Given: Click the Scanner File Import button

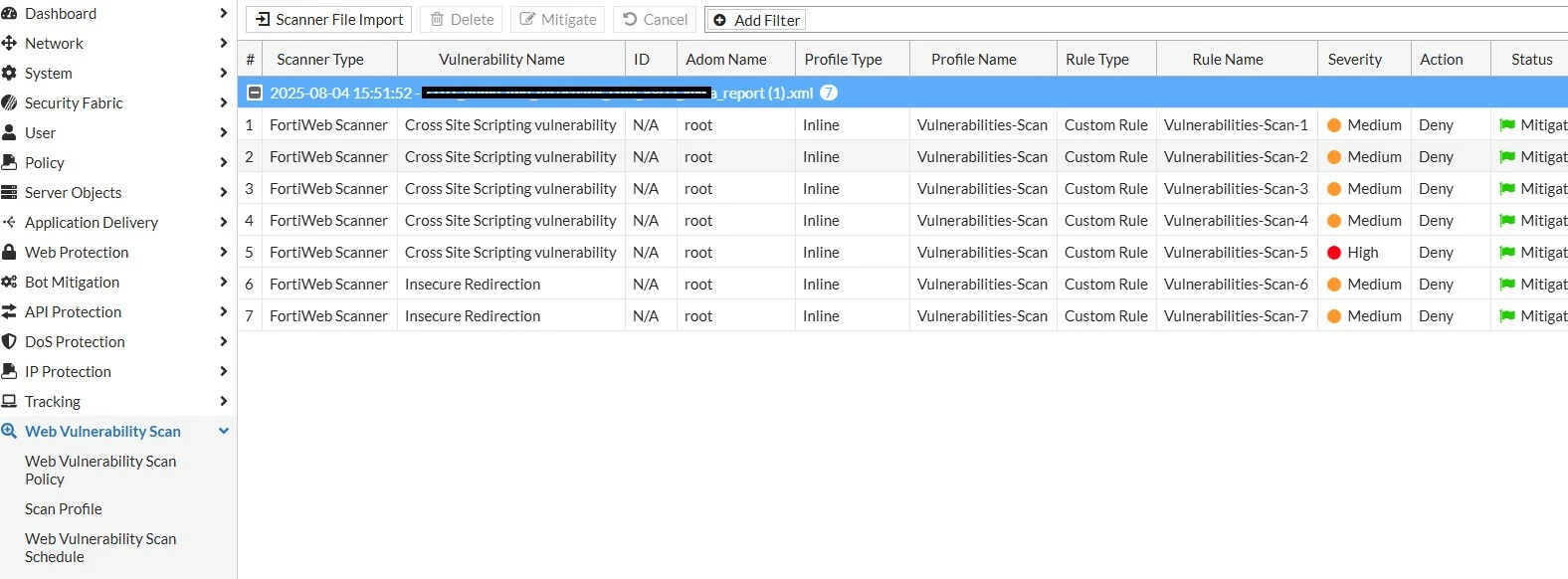Looking at the screenshot, I should 329,20.
